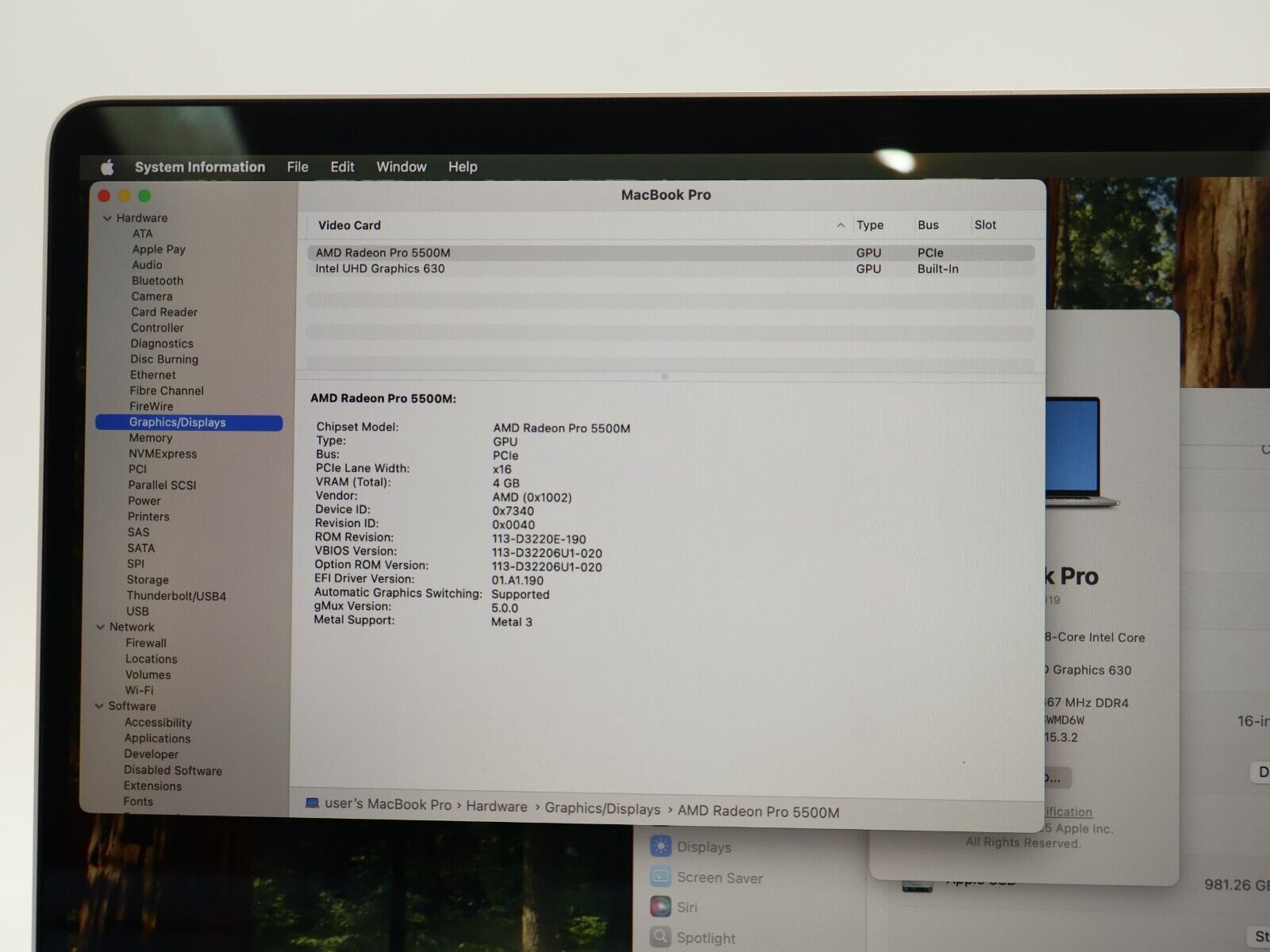This screenshot has width=1270, height=952.
Task: Select ATA in the sidebar
Action: pyautogui.click(x=143, y=234)
